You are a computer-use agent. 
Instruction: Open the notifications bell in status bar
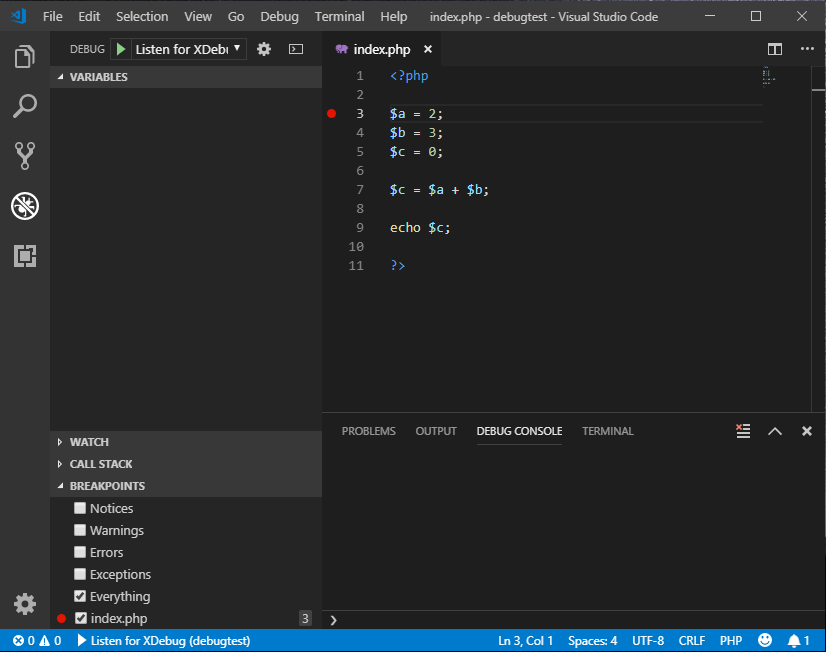point(798,640)
